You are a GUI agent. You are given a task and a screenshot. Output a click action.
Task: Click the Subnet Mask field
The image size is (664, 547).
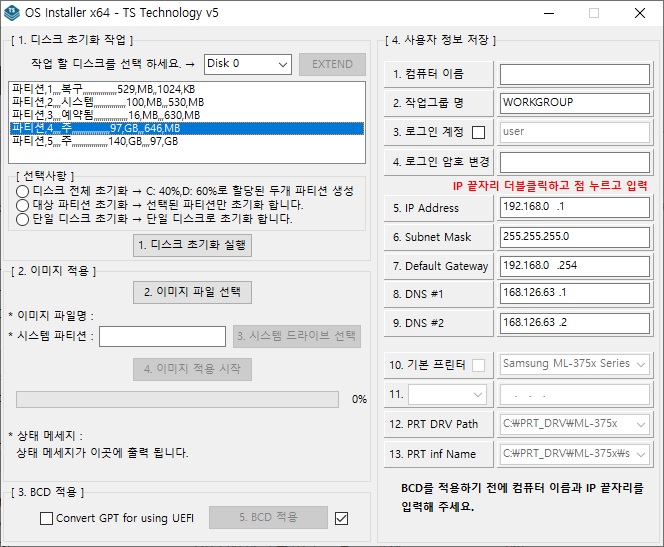tap(575, 237)
